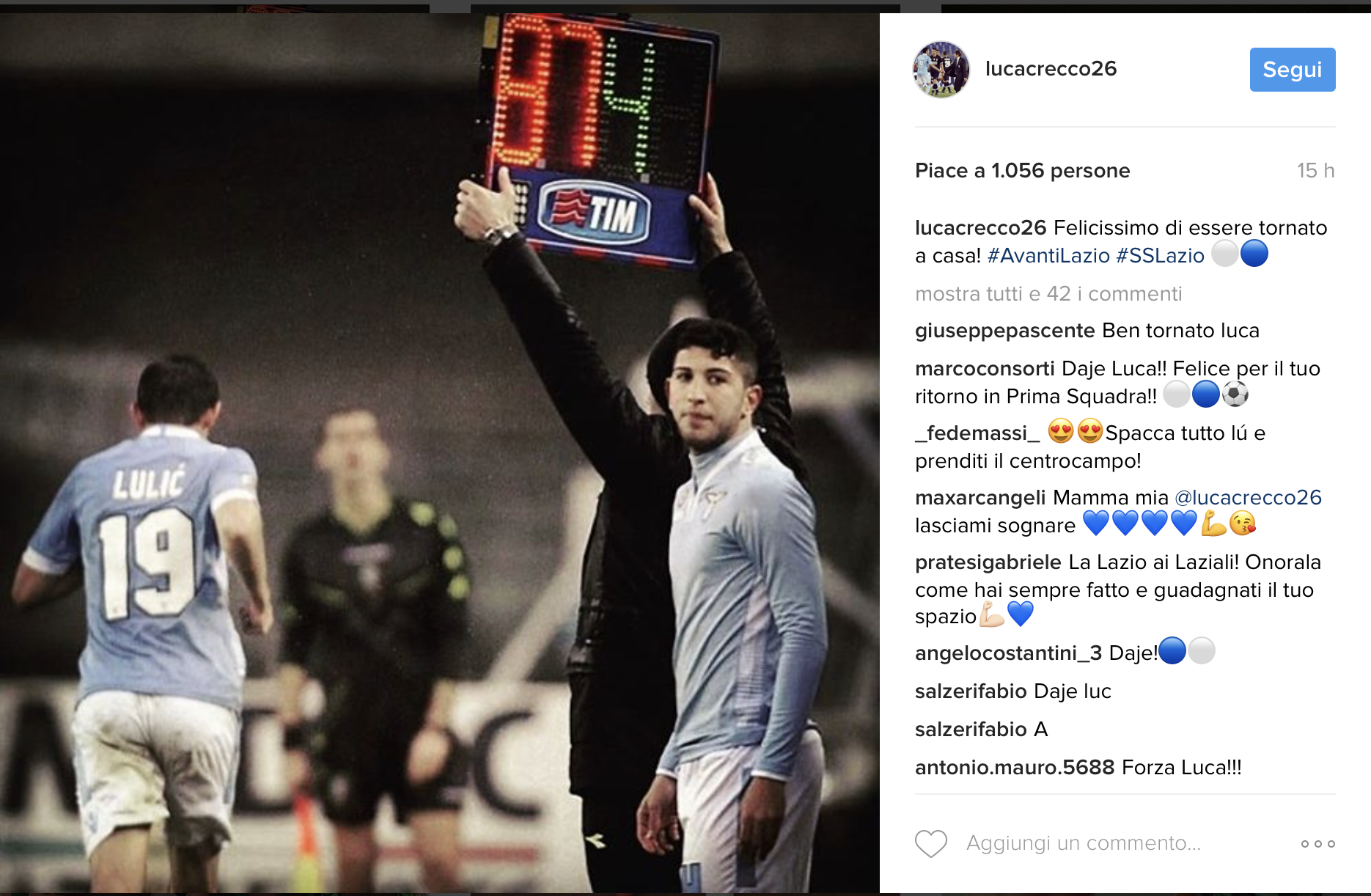Viewport: 1371px width, 896px height.
Task: Open the #AvantiLazio hashtag
Action: tap(1048, 255)
